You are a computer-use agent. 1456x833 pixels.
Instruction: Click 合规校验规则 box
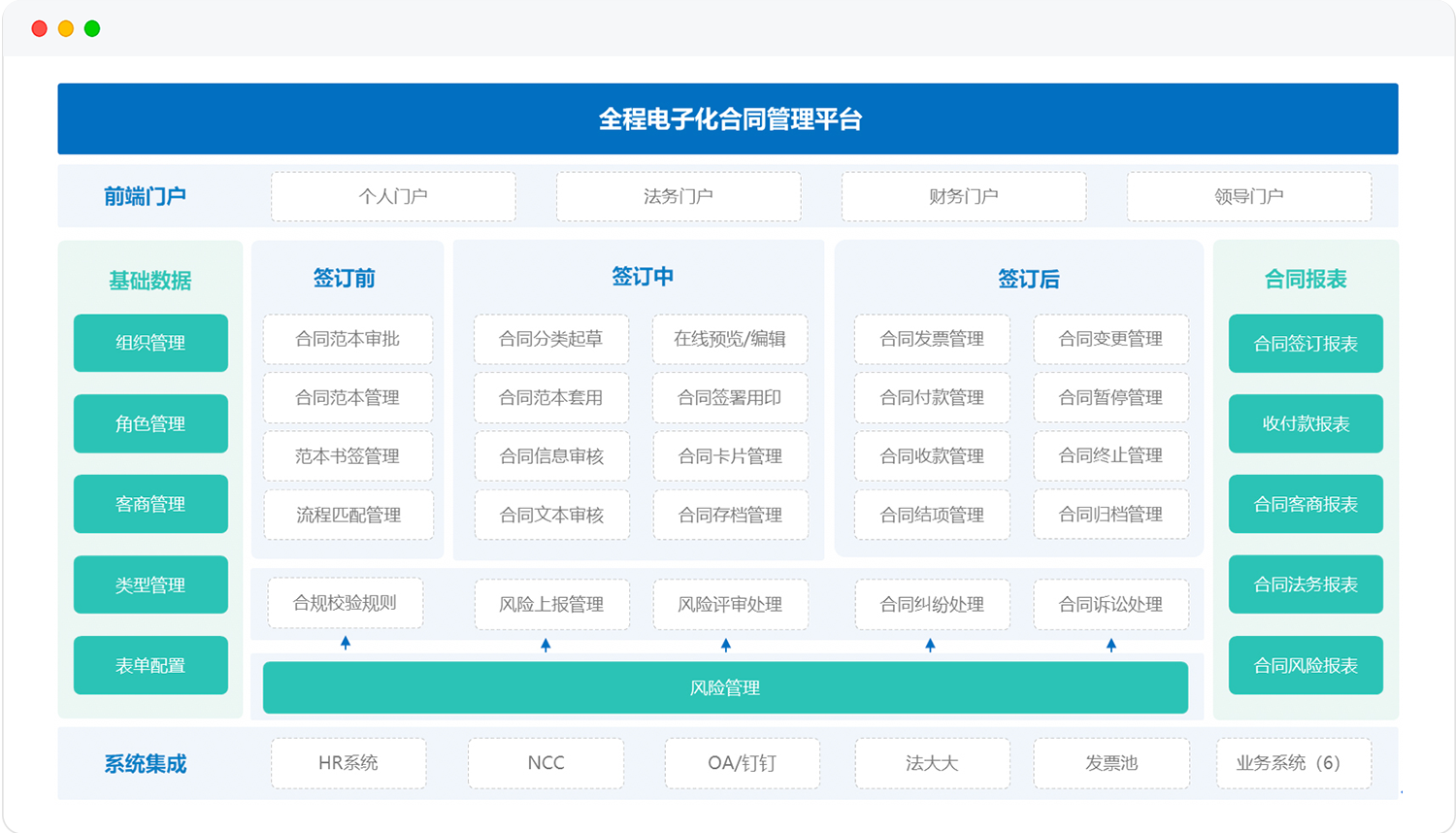click(345, 604)
